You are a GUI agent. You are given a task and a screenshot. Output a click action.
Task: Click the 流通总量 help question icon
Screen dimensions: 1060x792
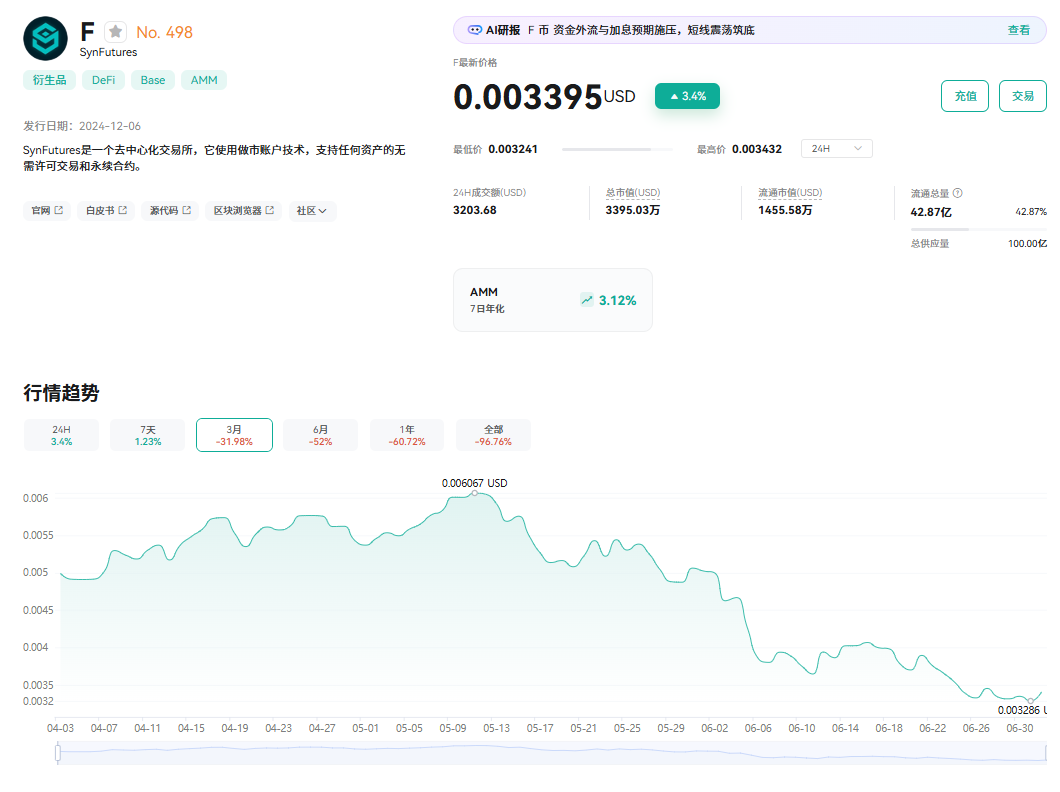tap(957, 193)
